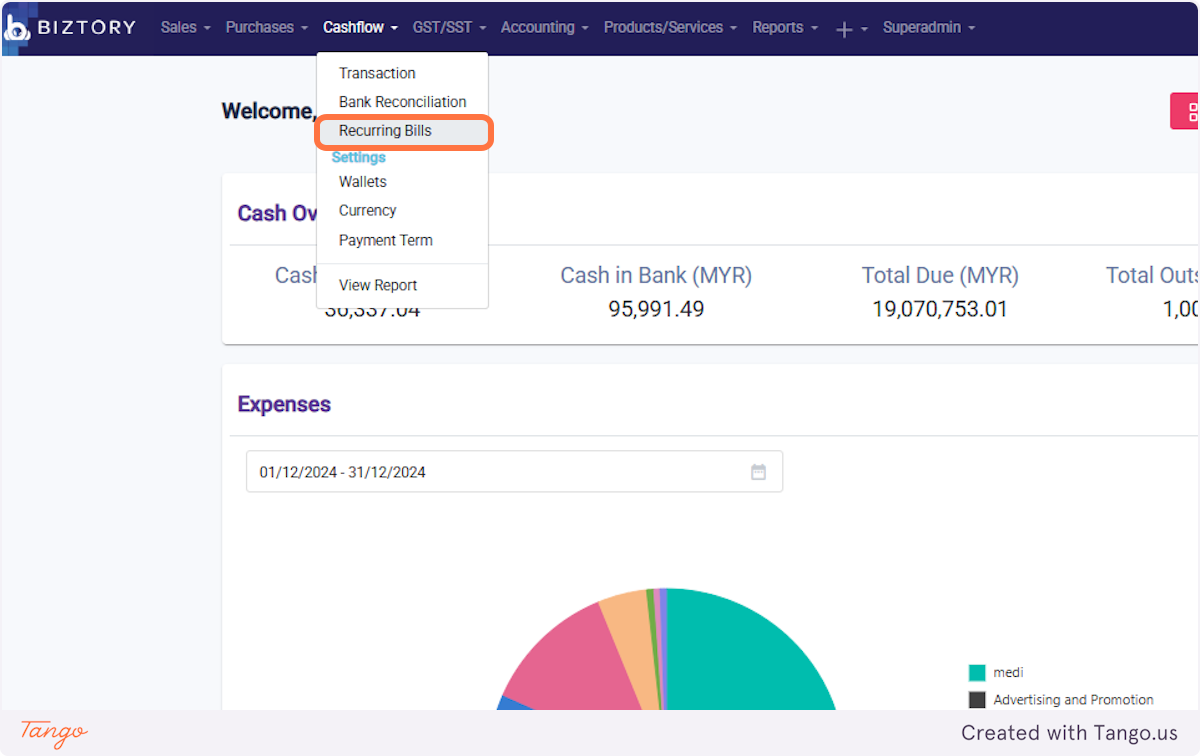Choose Recurring Bills menu item
This screenshot has width=1200, height=756.
(402, 131)
